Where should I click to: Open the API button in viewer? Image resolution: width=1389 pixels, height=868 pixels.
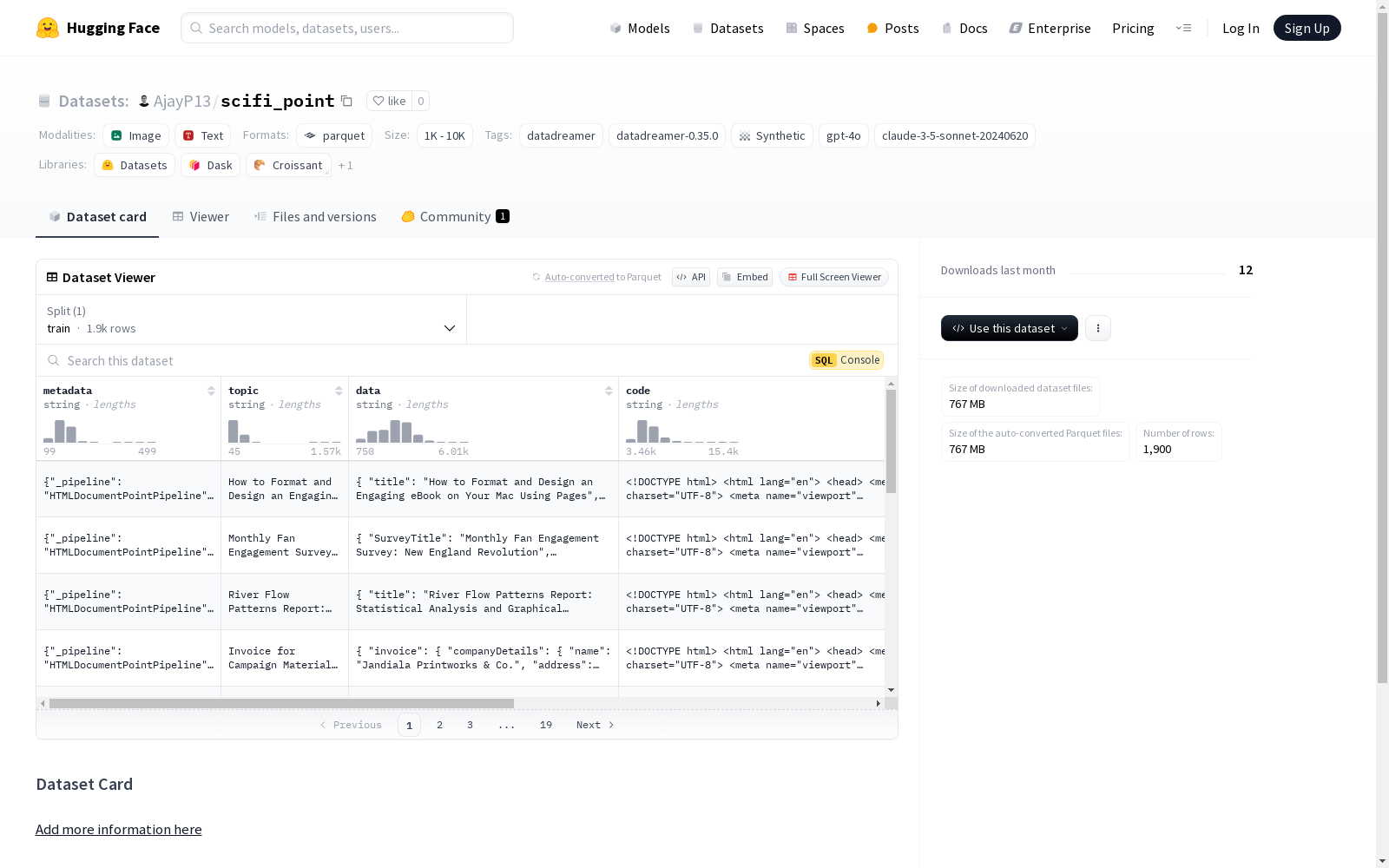691,277
